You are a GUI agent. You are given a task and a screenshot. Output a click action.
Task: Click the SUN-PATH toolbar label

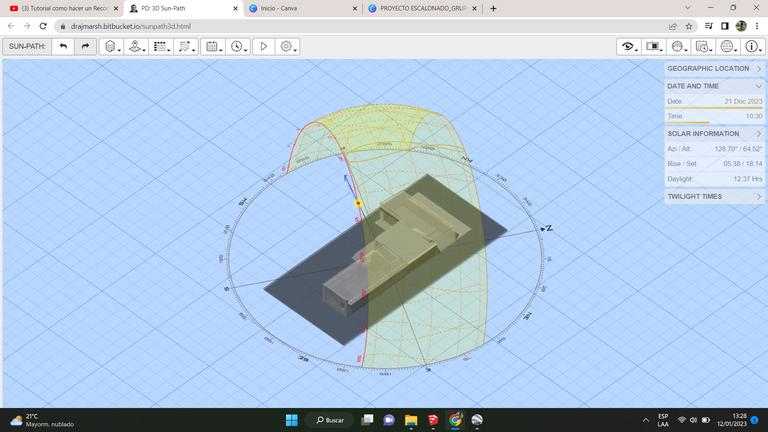[x=27, y=46]
